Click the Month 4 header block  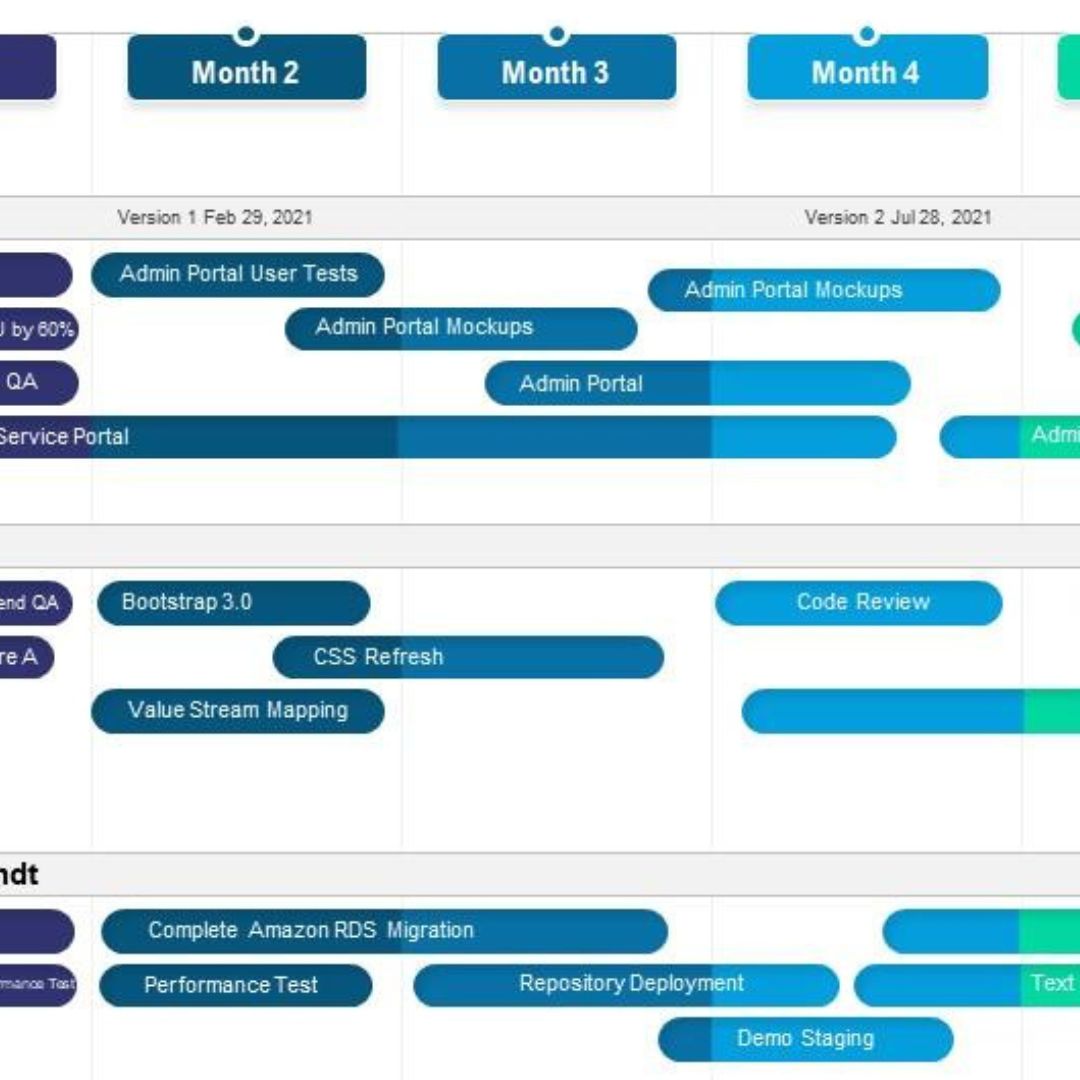pyautogui.click(x=867, y=72)
